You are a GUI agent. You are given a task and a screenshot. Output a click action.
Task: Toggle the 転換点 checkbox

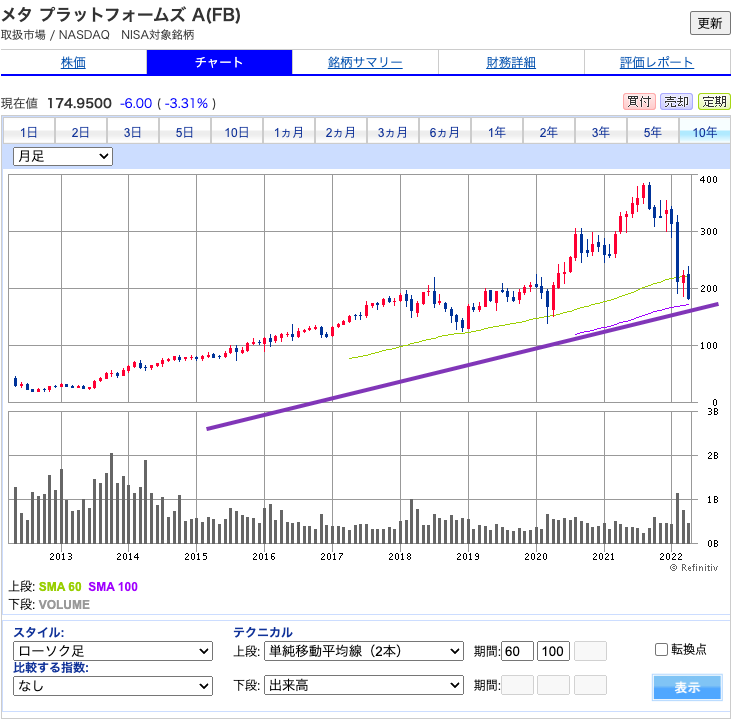[x=661, y=649]
